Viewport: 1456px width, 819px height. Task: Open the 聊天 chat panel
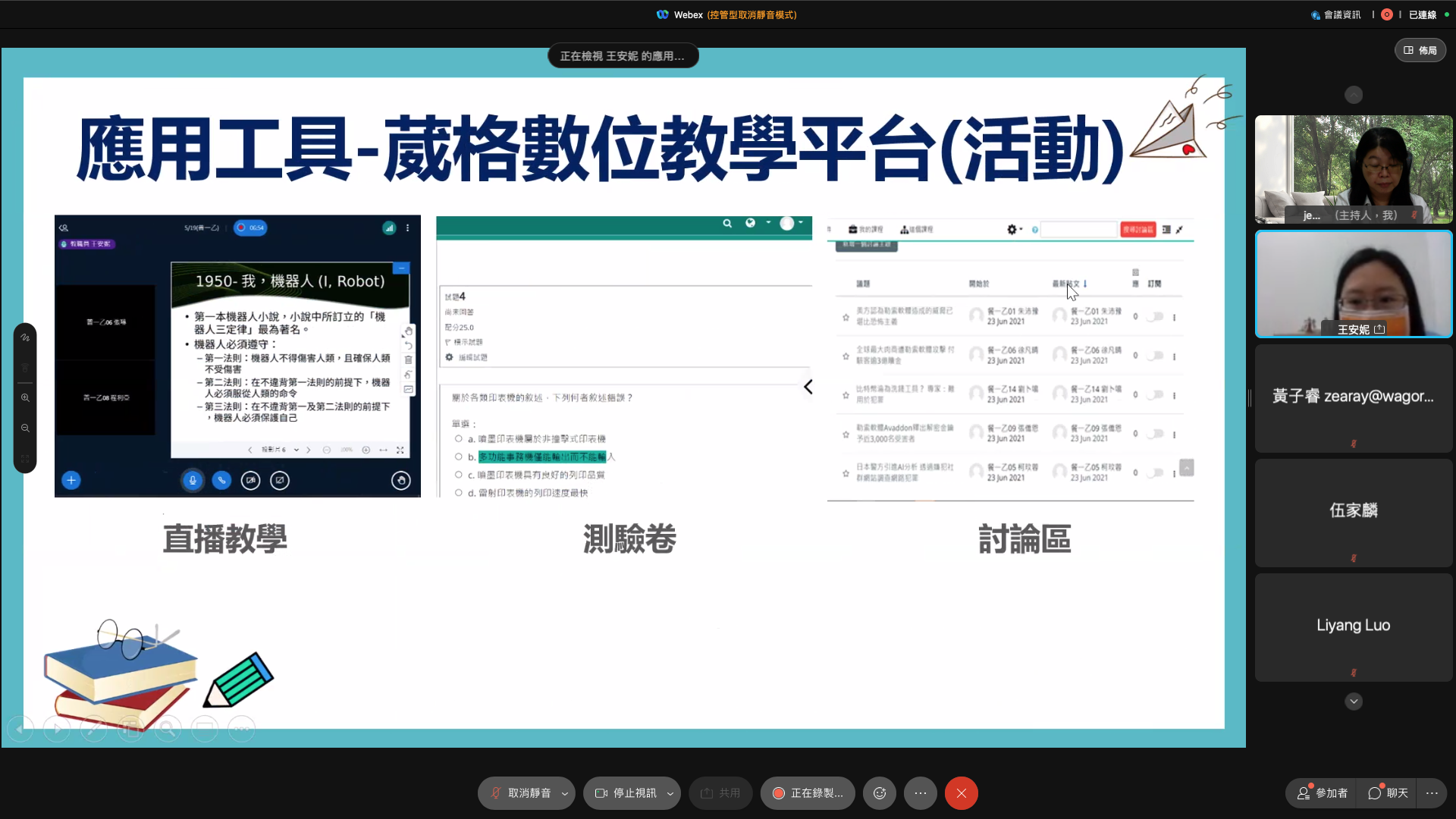coord(1389,793)
